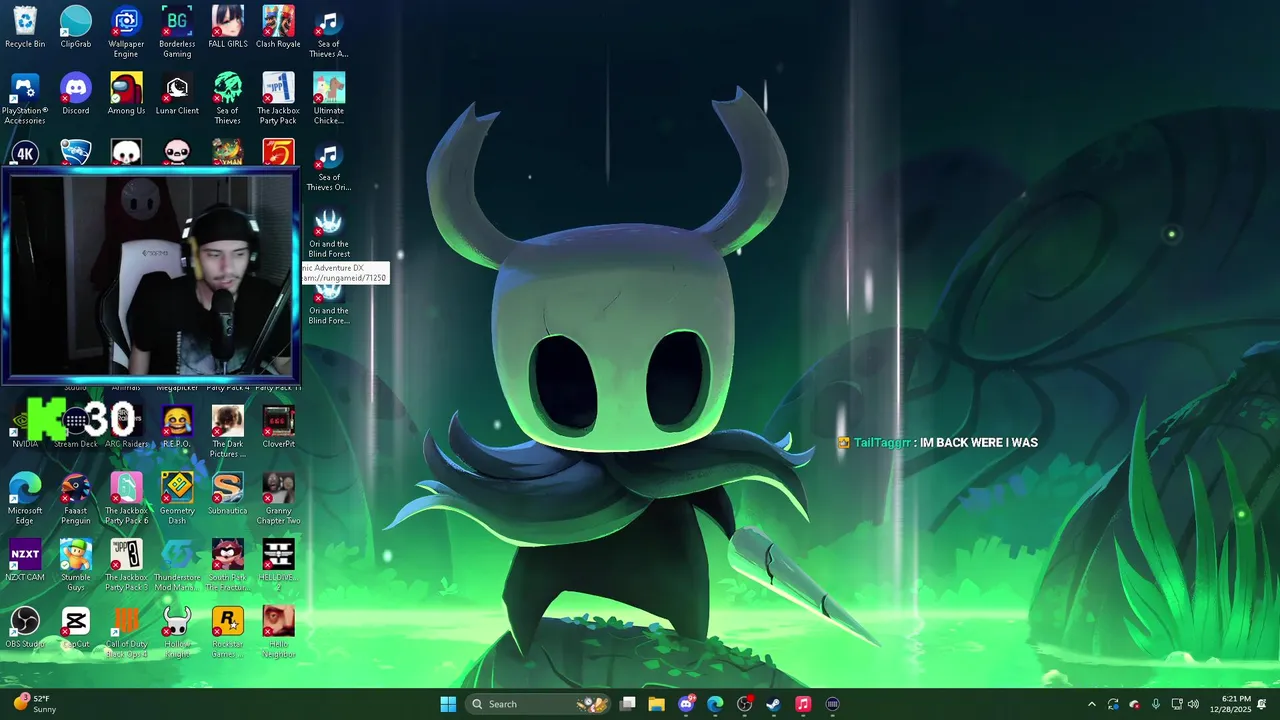Open Apple Music on the taskbar
1280x720 pixels.
(803, 704)
